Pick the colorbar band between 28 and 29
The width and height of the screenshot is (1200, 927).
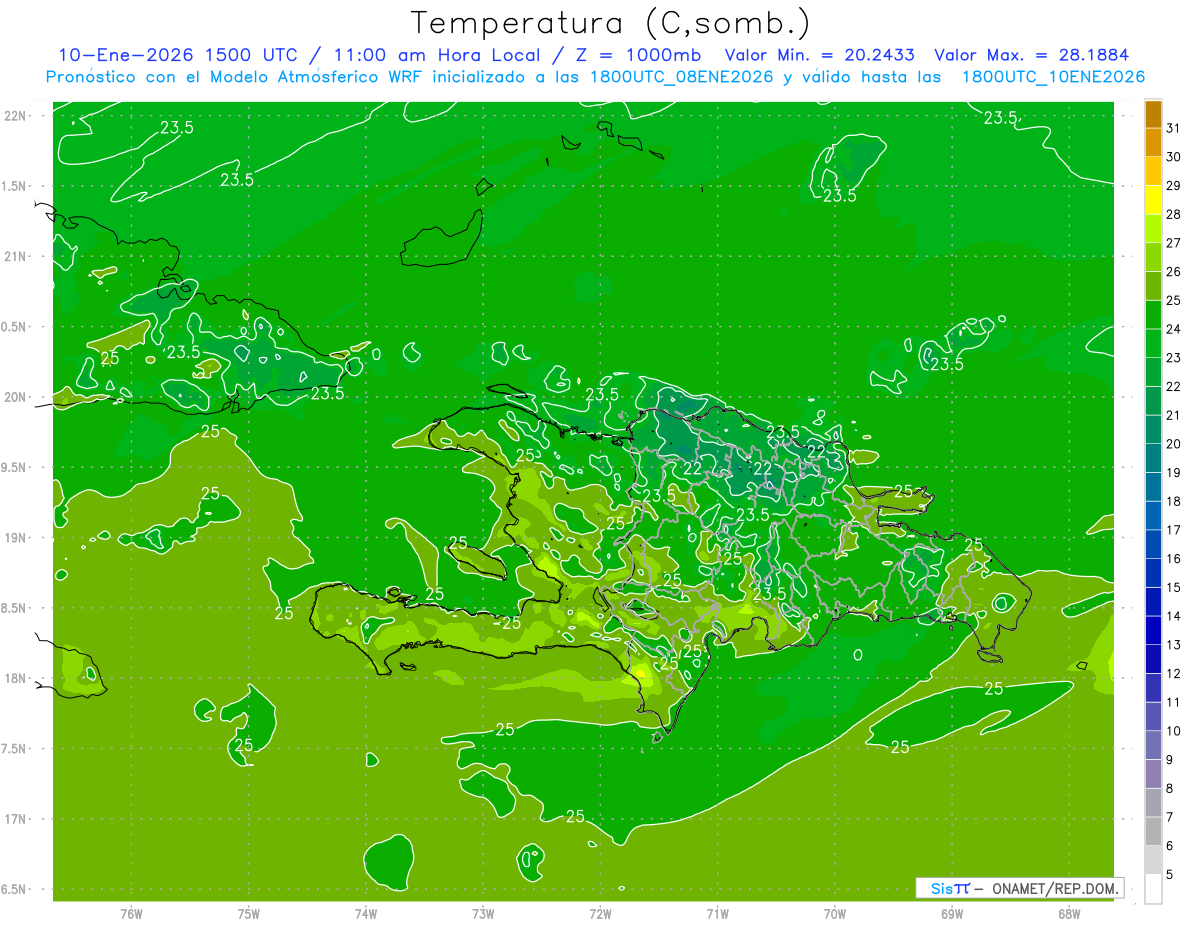(1153, 200)
